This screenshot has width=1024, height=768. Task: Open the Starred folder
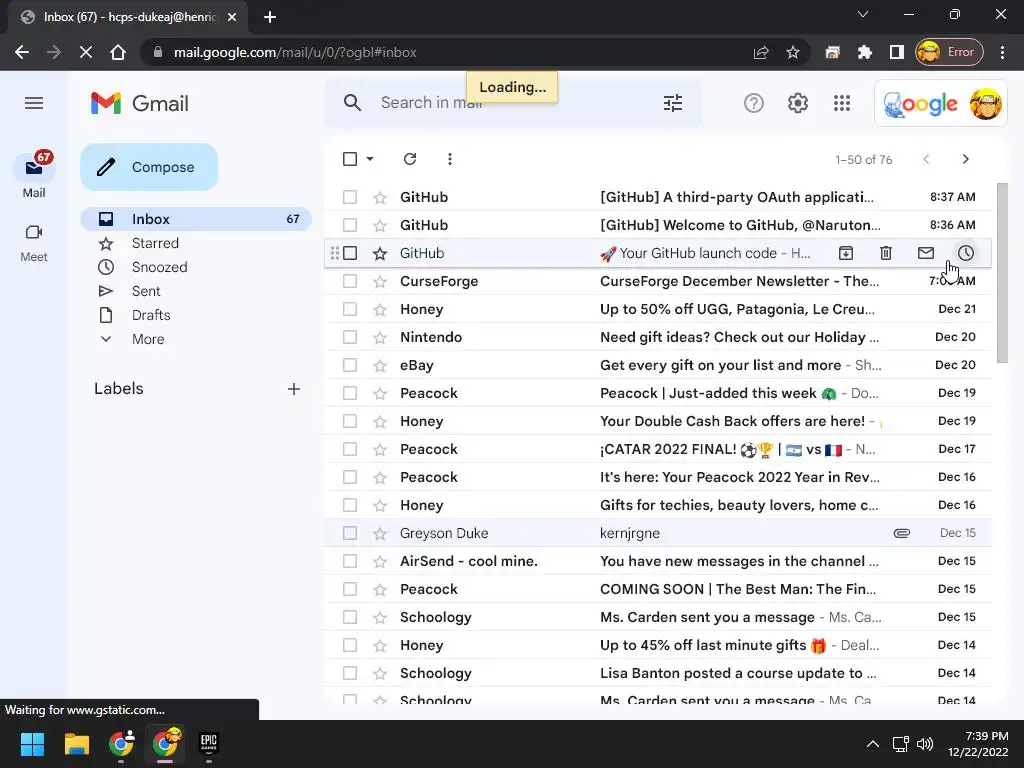pyautogui.click(x=196, y=243)
